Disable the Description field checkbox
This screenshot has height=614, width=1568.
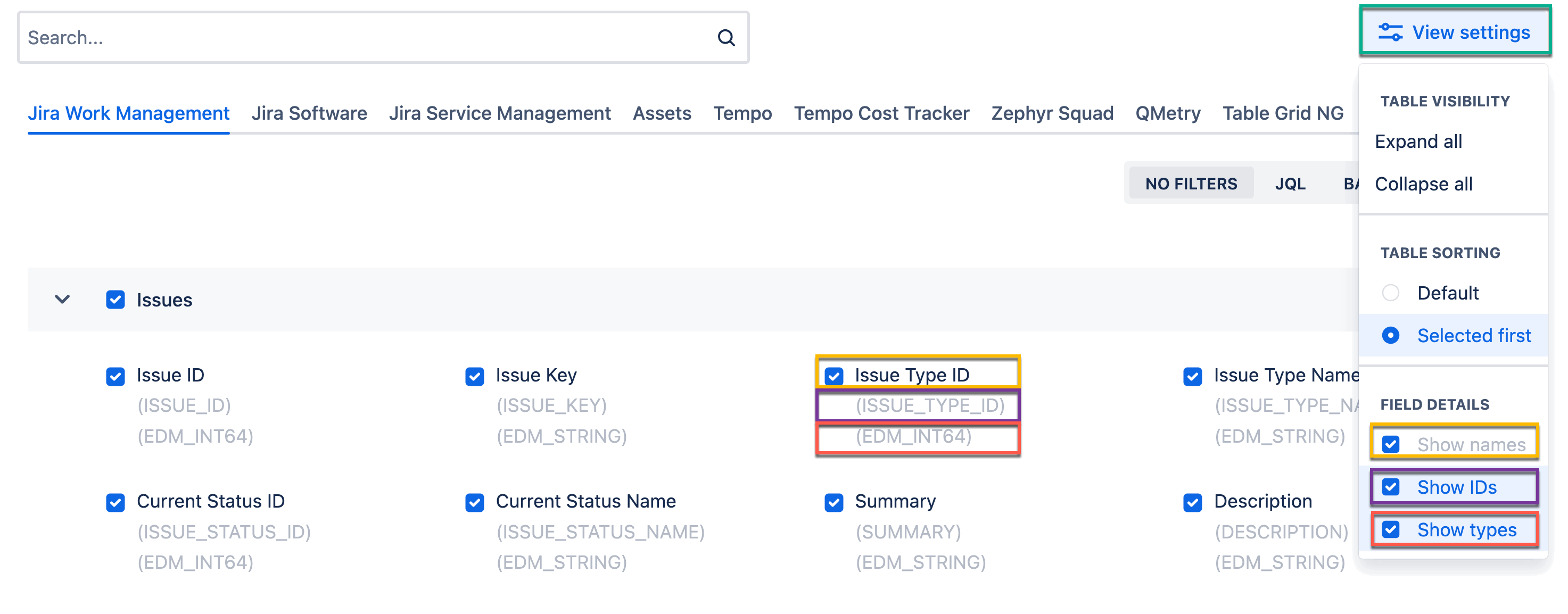pos(1192,502)
